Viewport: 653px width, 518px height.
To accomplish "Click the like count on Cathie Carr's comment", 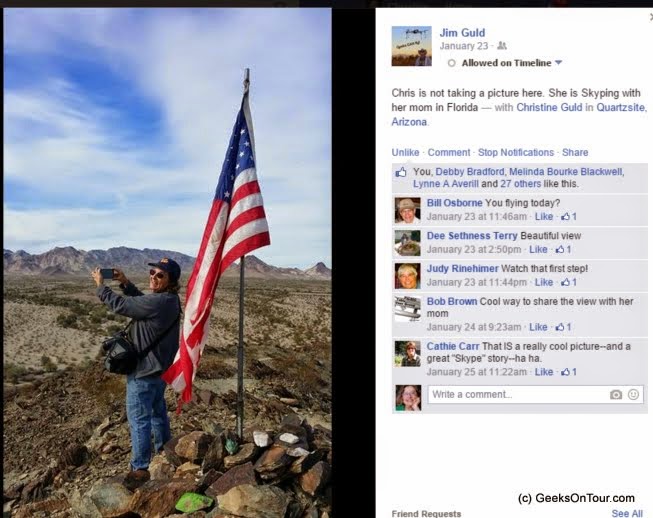I will coord(569,372).
